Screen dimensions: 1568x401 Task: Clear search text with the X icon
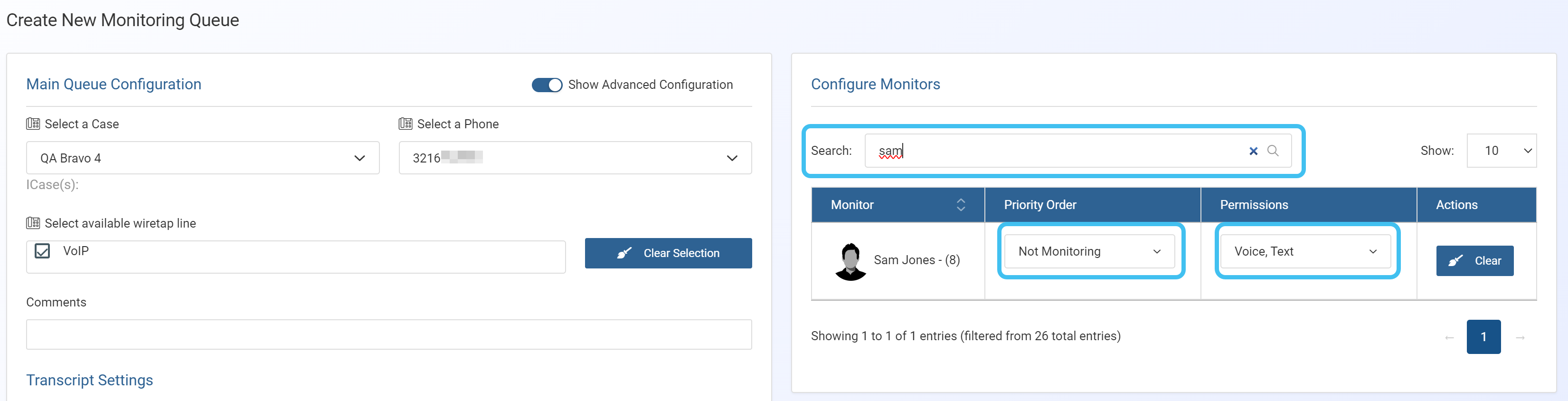pyautogui.click(x=1253, y=151)
